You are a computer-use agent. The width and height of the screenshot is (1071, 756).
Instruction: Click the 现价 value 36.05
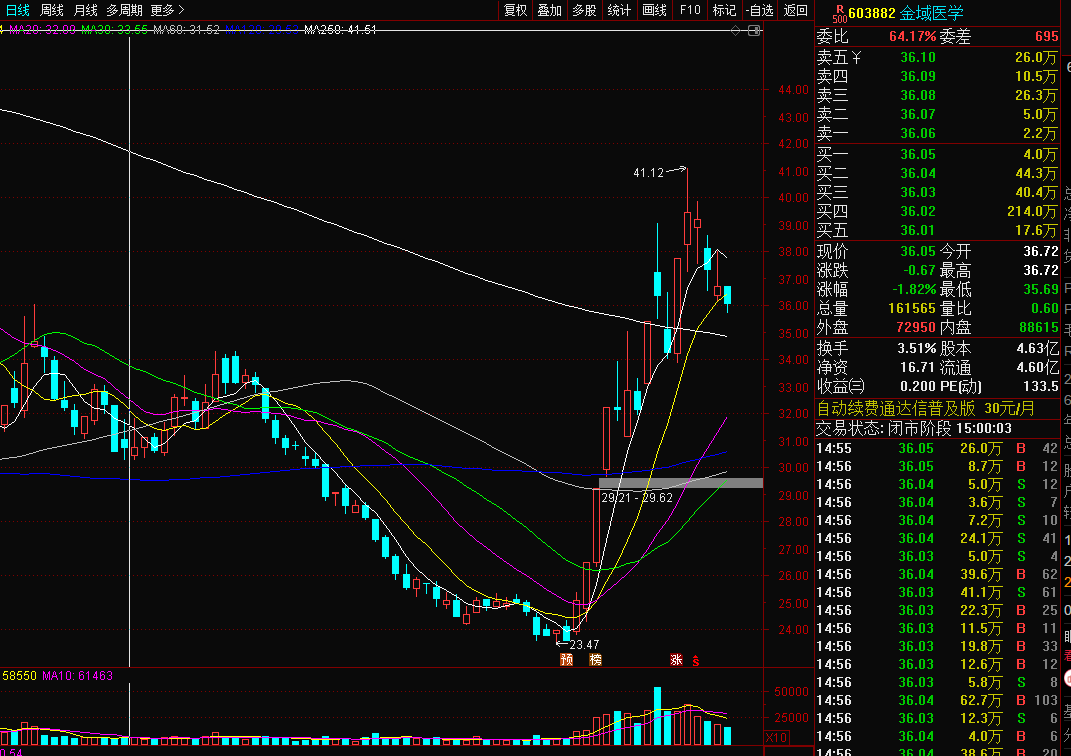coord(917,251)
